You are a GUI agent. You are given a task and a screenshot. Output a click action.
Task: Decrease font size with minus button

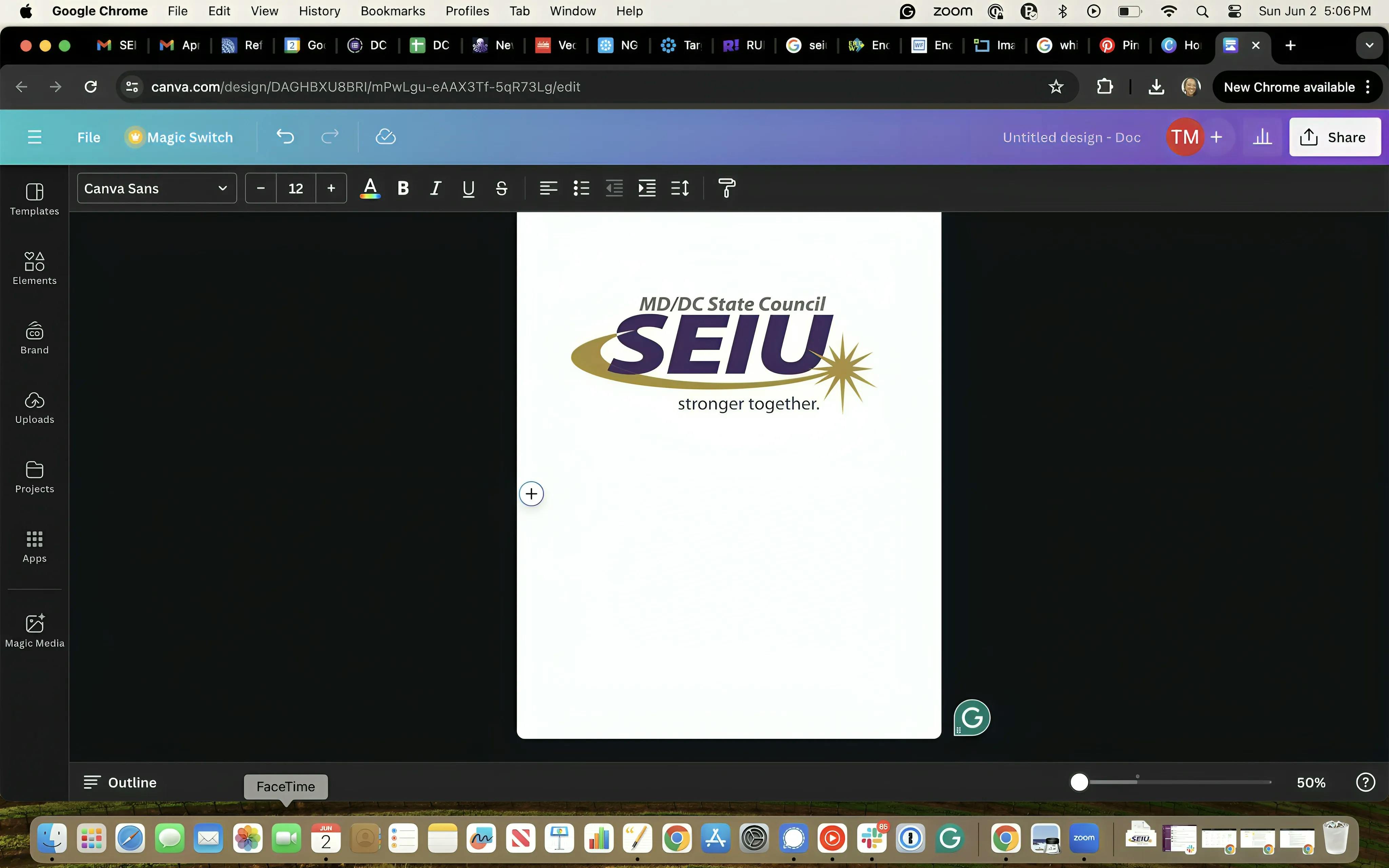pos(260,188)
